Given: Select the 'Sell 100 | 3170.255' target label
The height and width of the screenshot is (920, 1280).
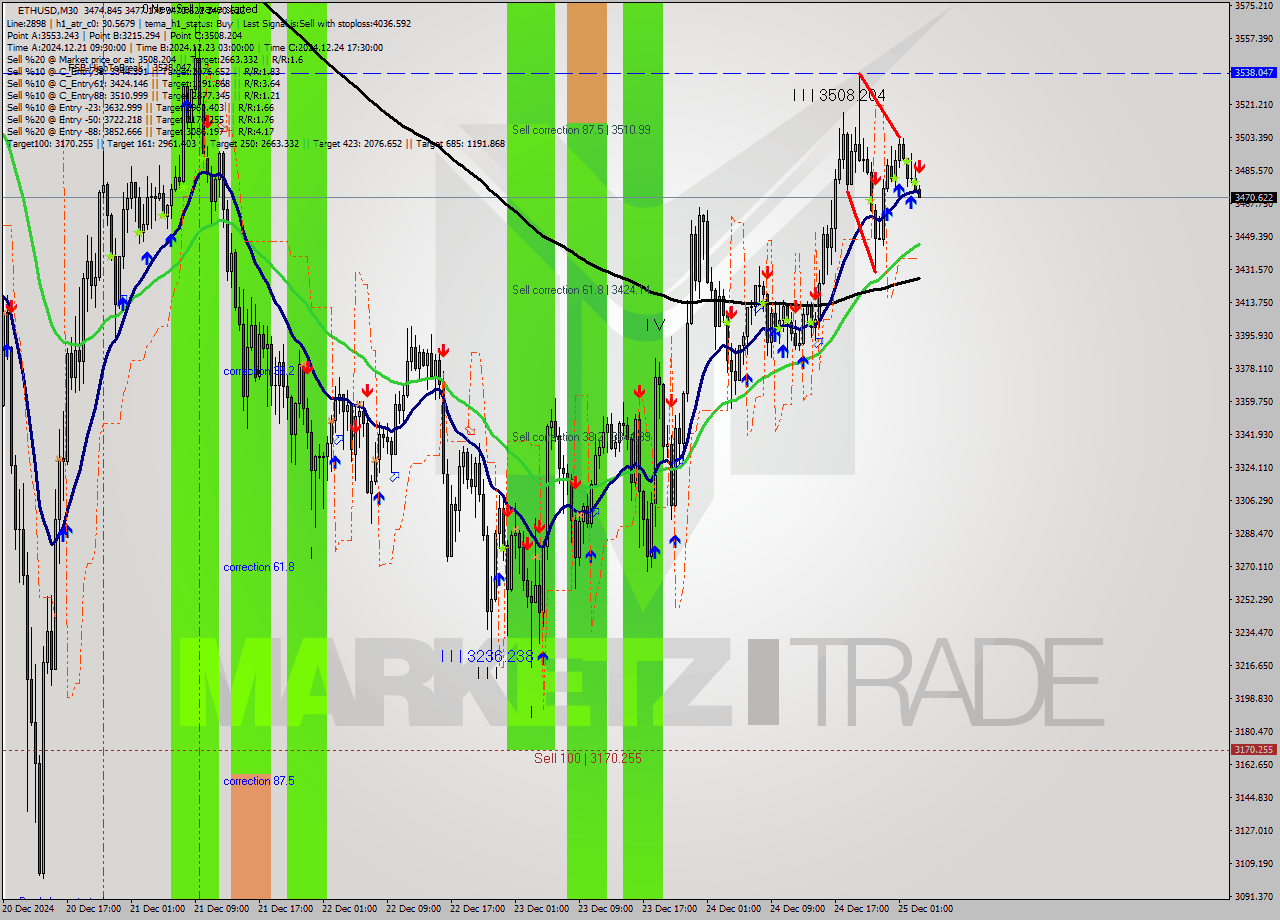Looking at the screenshot, I should click(588, 758).
